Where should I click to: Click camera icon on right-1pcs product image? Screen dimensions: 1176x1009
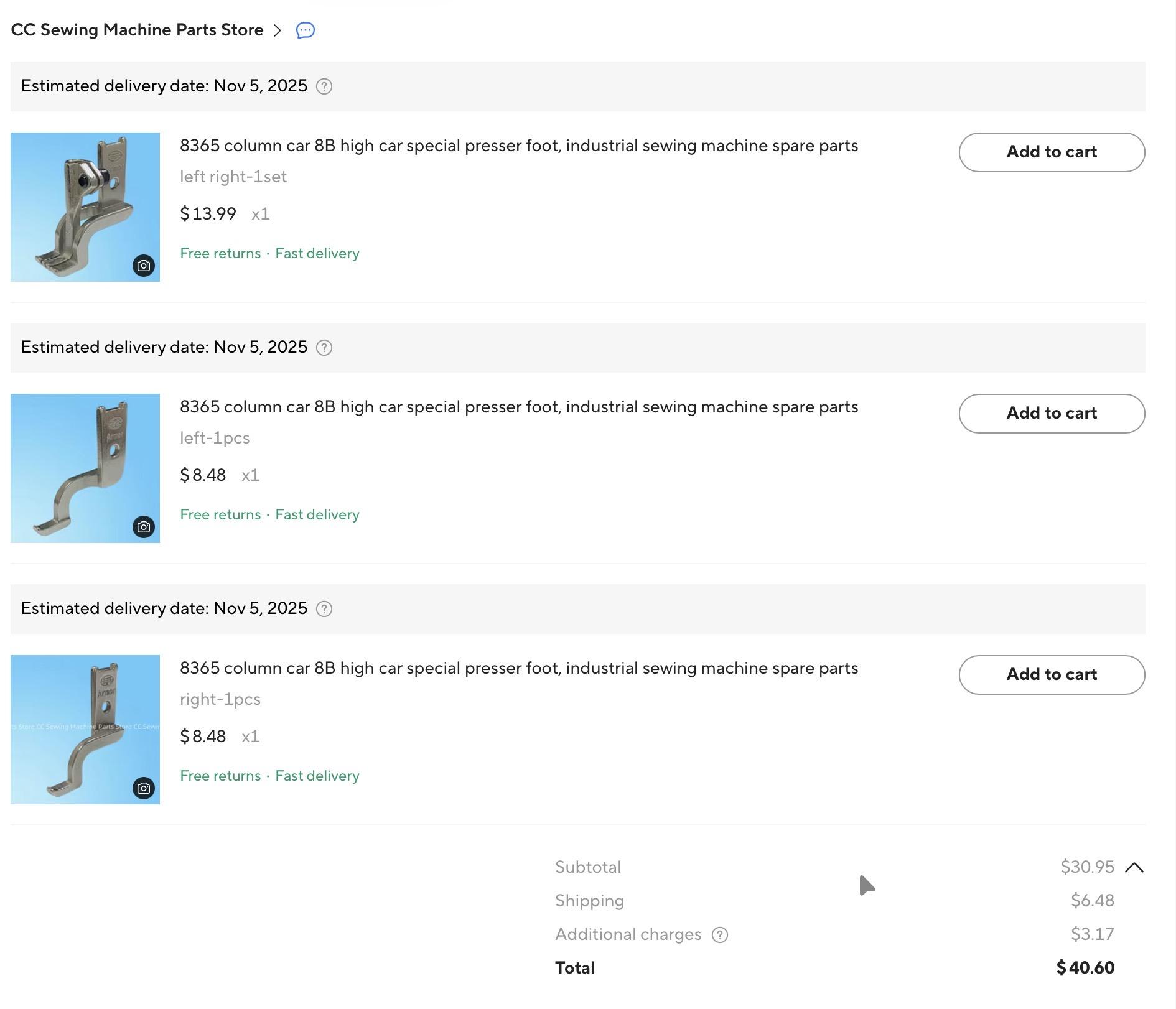click(x=143, y=789)
